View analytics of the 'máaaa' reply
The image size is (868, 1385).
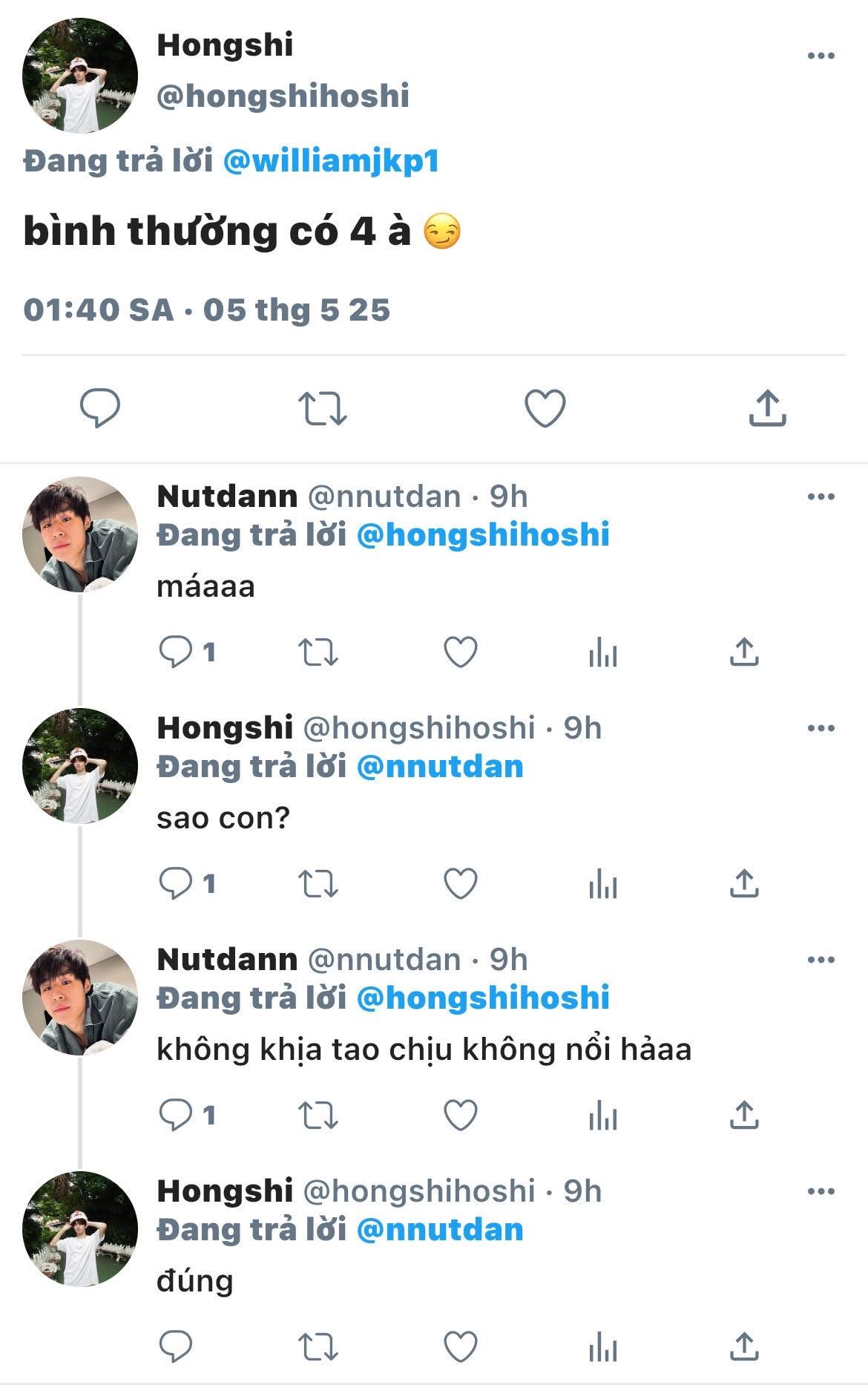click(602, 654)
